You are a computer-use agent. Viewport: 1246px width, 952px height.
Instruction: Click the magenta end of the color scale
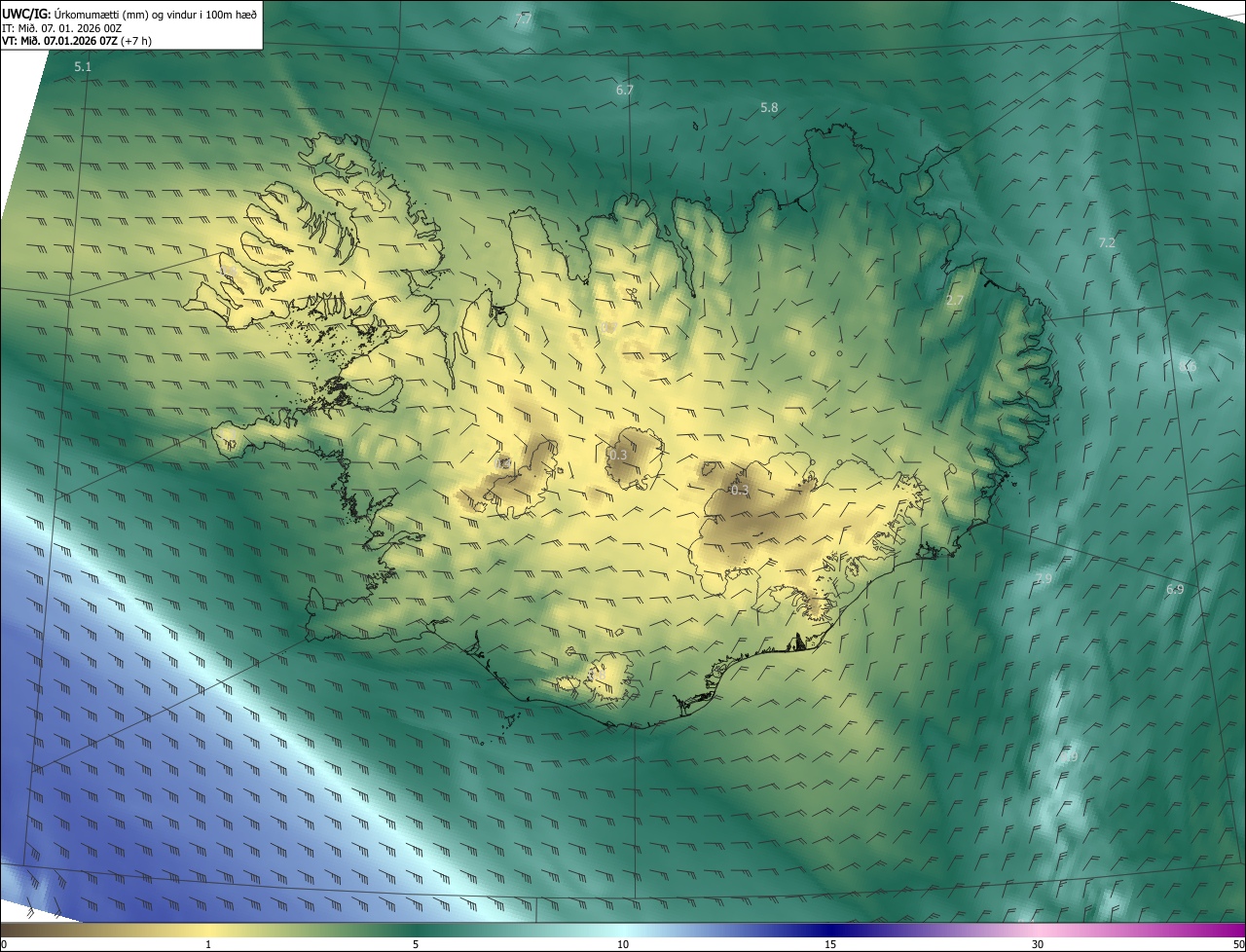pyautogui.click(x=1228, y=930)
